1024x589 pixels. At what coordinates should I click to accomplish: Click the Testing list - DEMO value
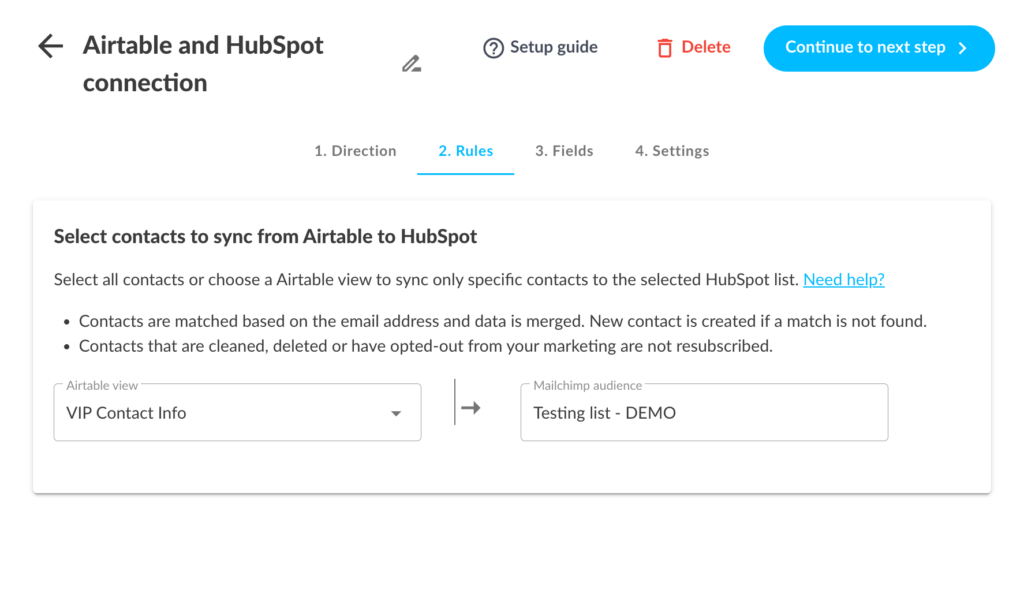[604, 413]
